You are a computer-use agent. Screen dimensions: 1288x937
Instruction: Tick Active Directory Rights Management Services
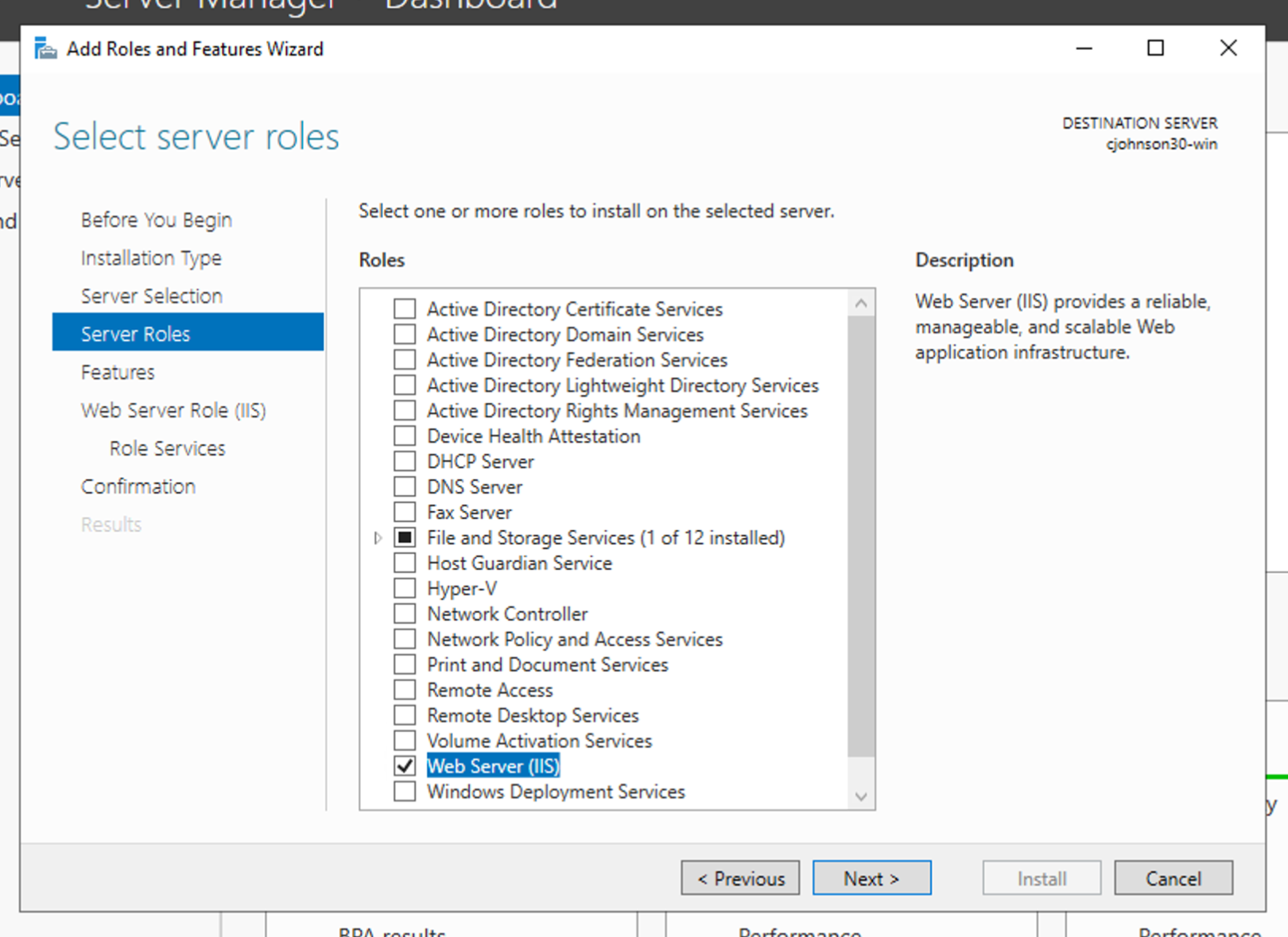pyautogui.click(x=405, y=410)
